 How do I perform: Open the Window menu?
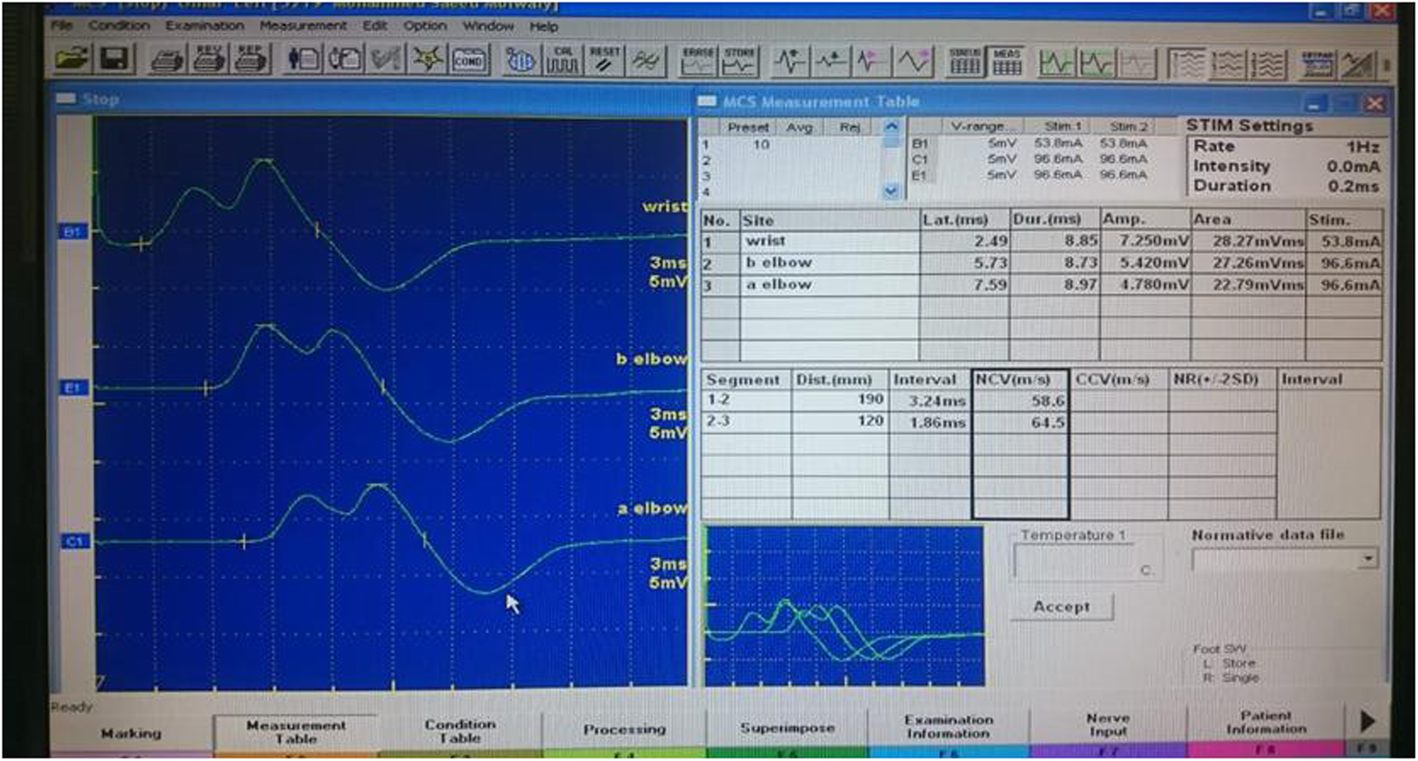(x=489, y=26)
